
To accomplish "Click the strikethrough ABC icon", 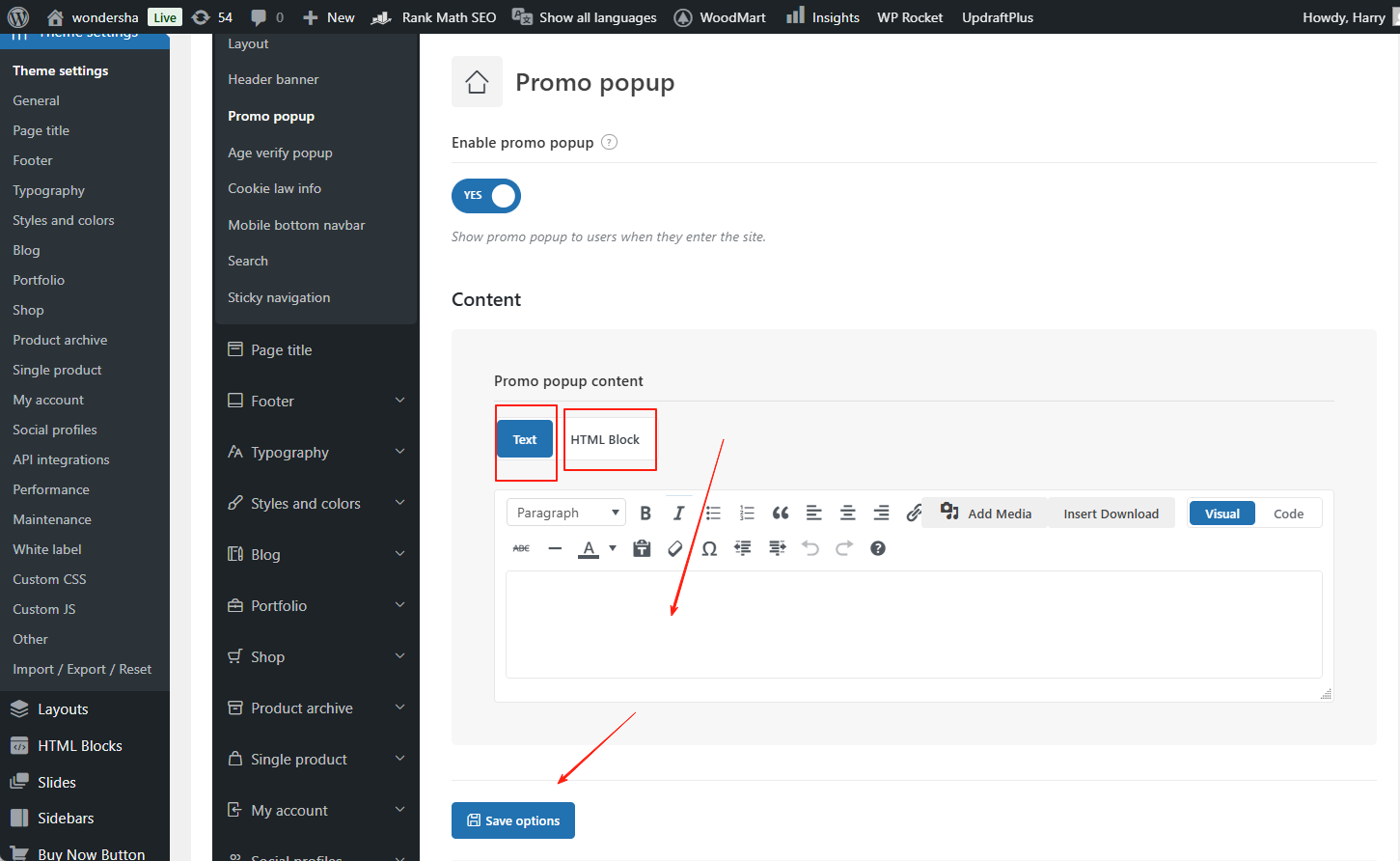I will tap(521, 548).
